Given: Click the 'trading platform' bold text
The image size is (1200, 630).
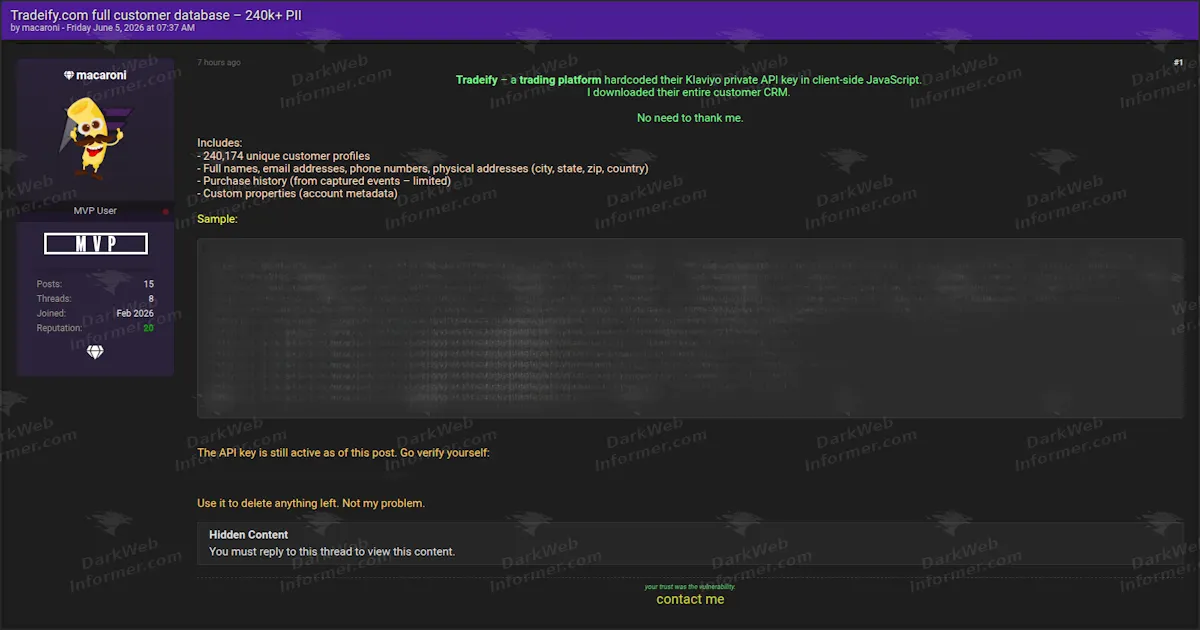Looking at the screenshot, I should (560, 80).
